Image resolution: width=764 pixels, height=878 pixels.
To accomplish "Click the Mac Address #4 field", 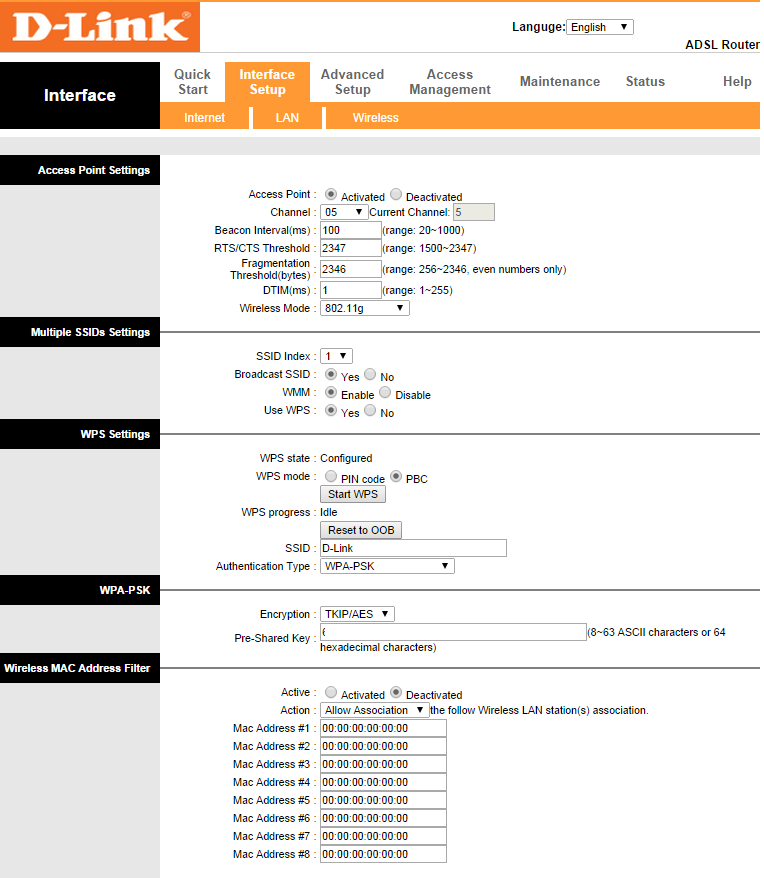I will [x=383, y=782].
